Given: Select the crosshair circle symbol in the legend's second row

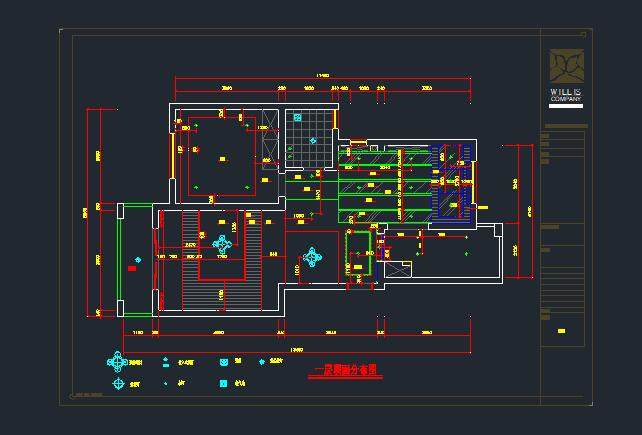Looking at the screenshot, I should (x=118, y=383).
